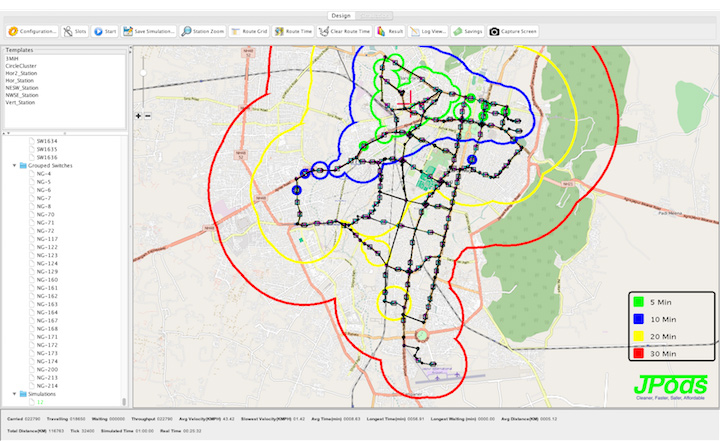Image resolution: width=720 pixels, height=441 pixels.
Task: Show the Route Grid
Action: click(x=250, y=31)
